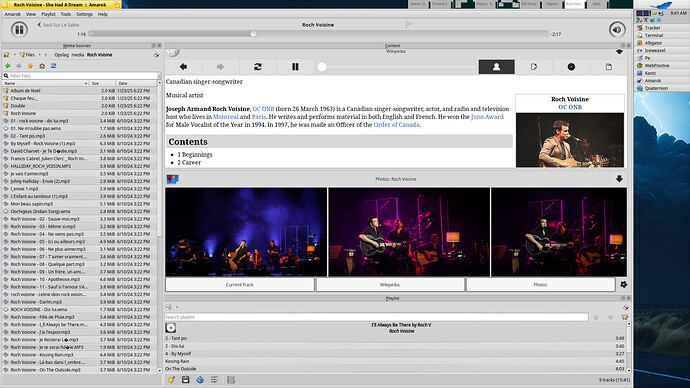
Task: Click the Wikipedia applet slider handle
Action: click(x=322, y=66)
